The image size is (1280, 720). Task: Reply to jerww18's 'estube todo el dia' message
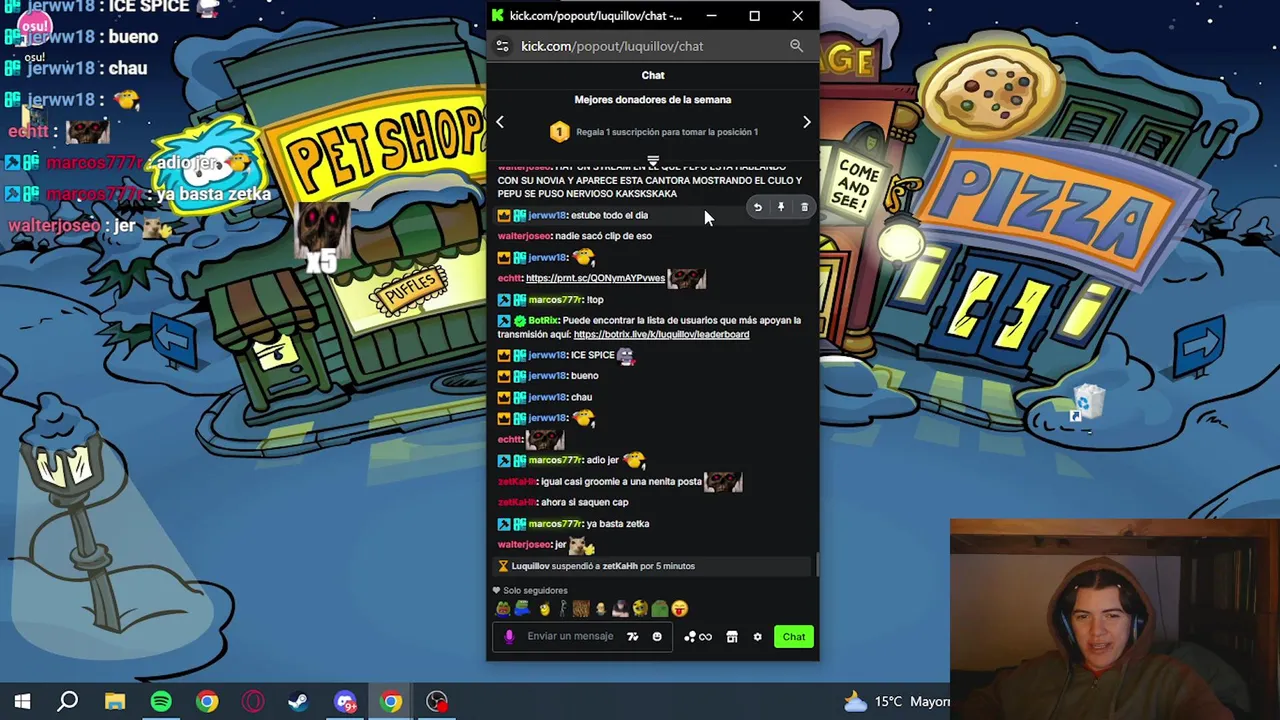click(757, 207)
